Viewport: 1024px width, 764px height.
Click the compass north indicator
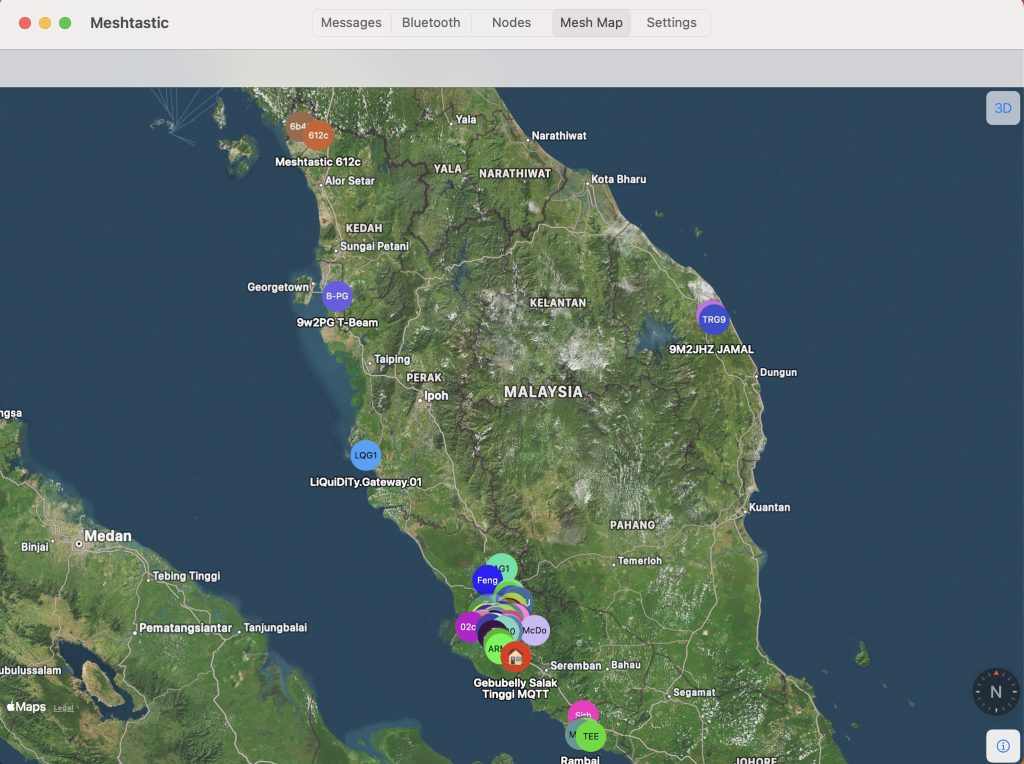coord(995,692)
